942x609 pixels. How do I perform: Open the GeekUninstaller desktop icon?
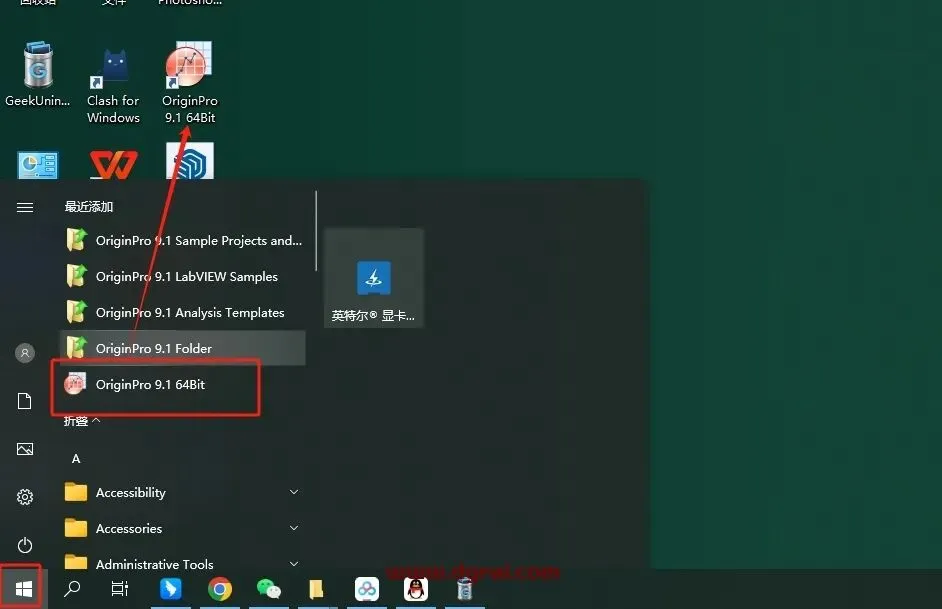click(x=37, y=75)
